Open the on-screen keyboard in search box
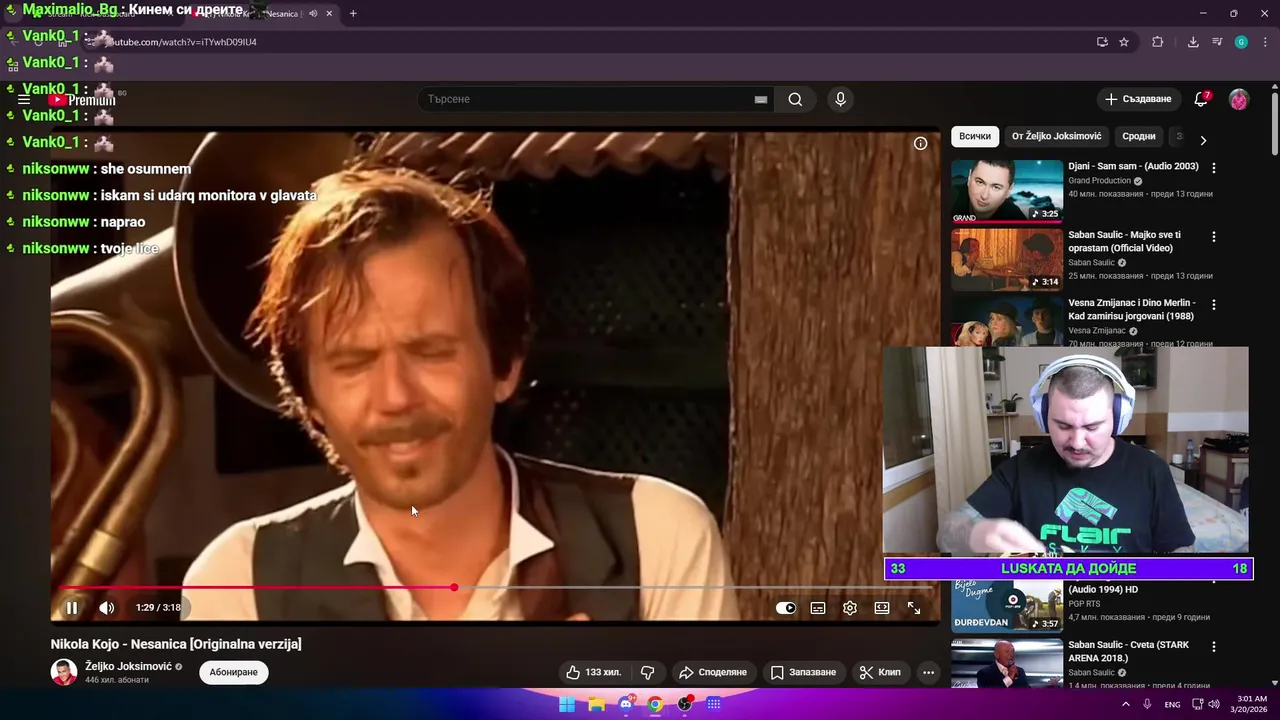Image resolution: width=1280 pixels, height=720 pixels. click(x=761, y=99)
